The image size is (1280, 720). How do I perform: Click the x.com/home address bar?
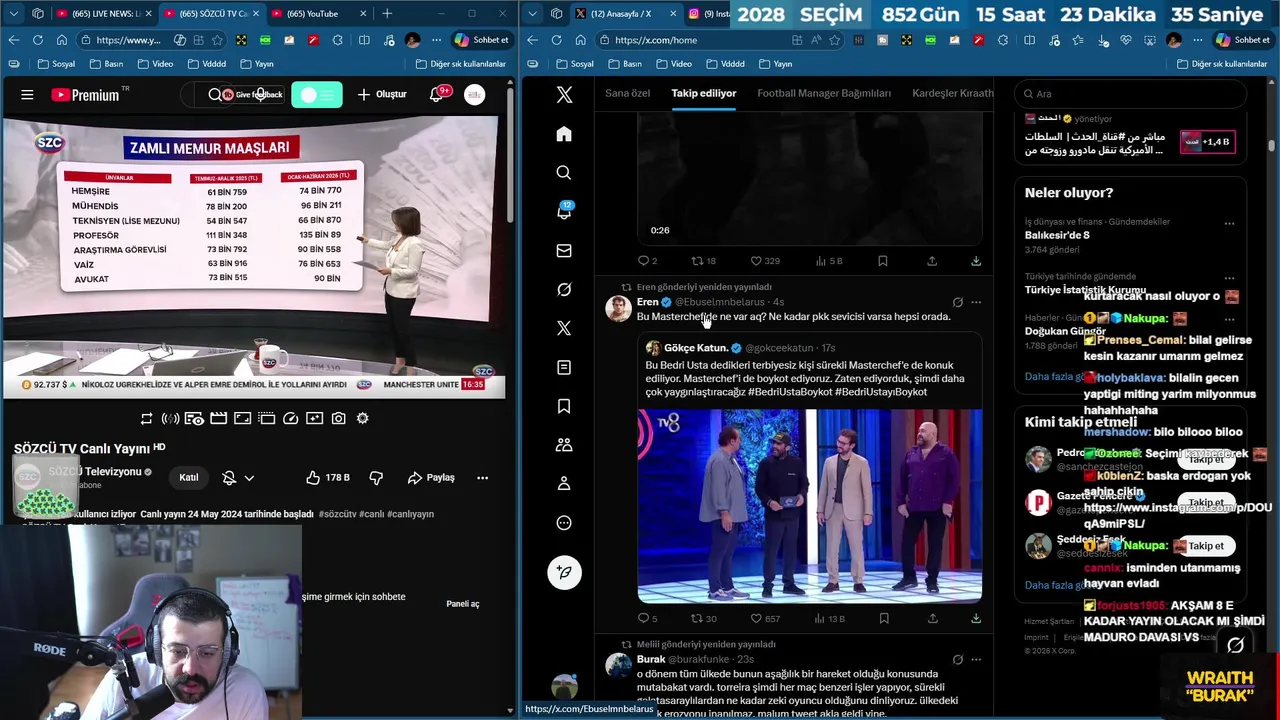point(690,40)
